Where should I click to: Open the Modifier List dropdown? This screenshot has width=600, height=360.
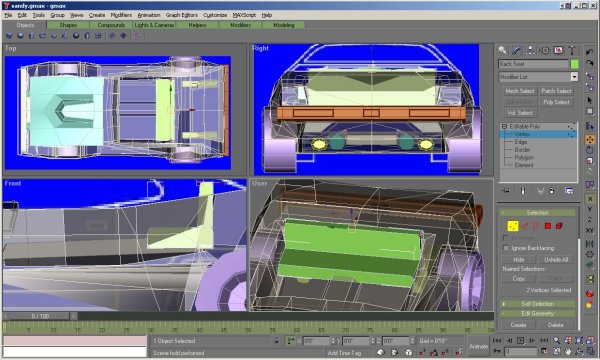538,77
